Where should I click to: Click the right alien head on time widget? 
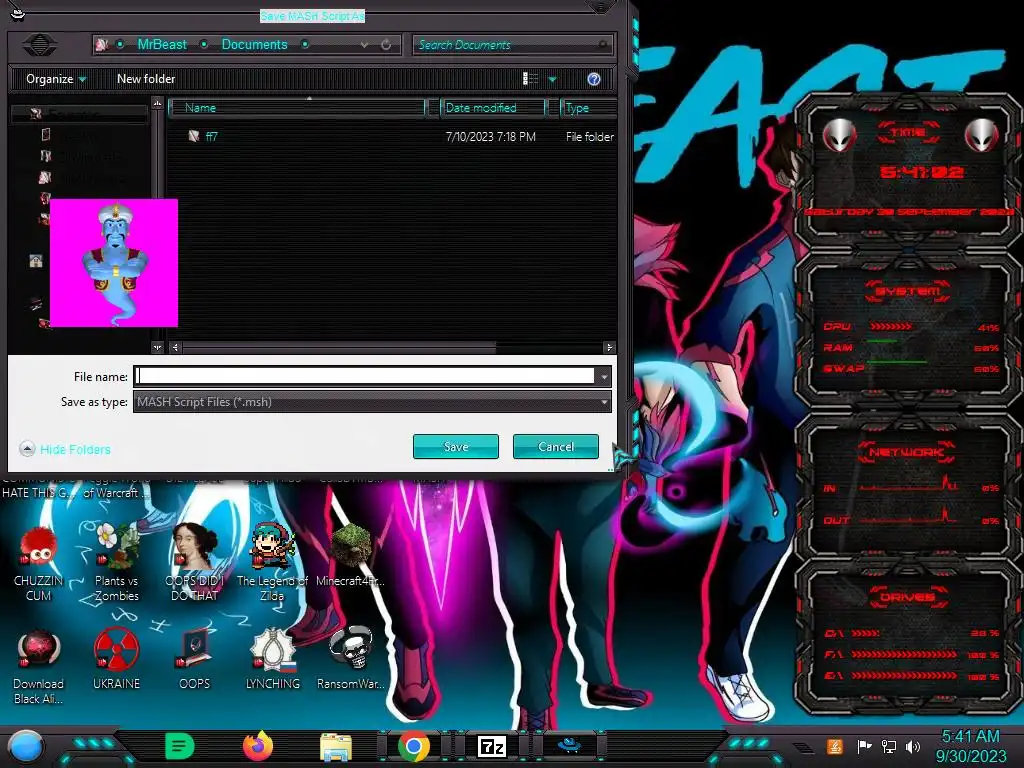click(x=981, y=136)
